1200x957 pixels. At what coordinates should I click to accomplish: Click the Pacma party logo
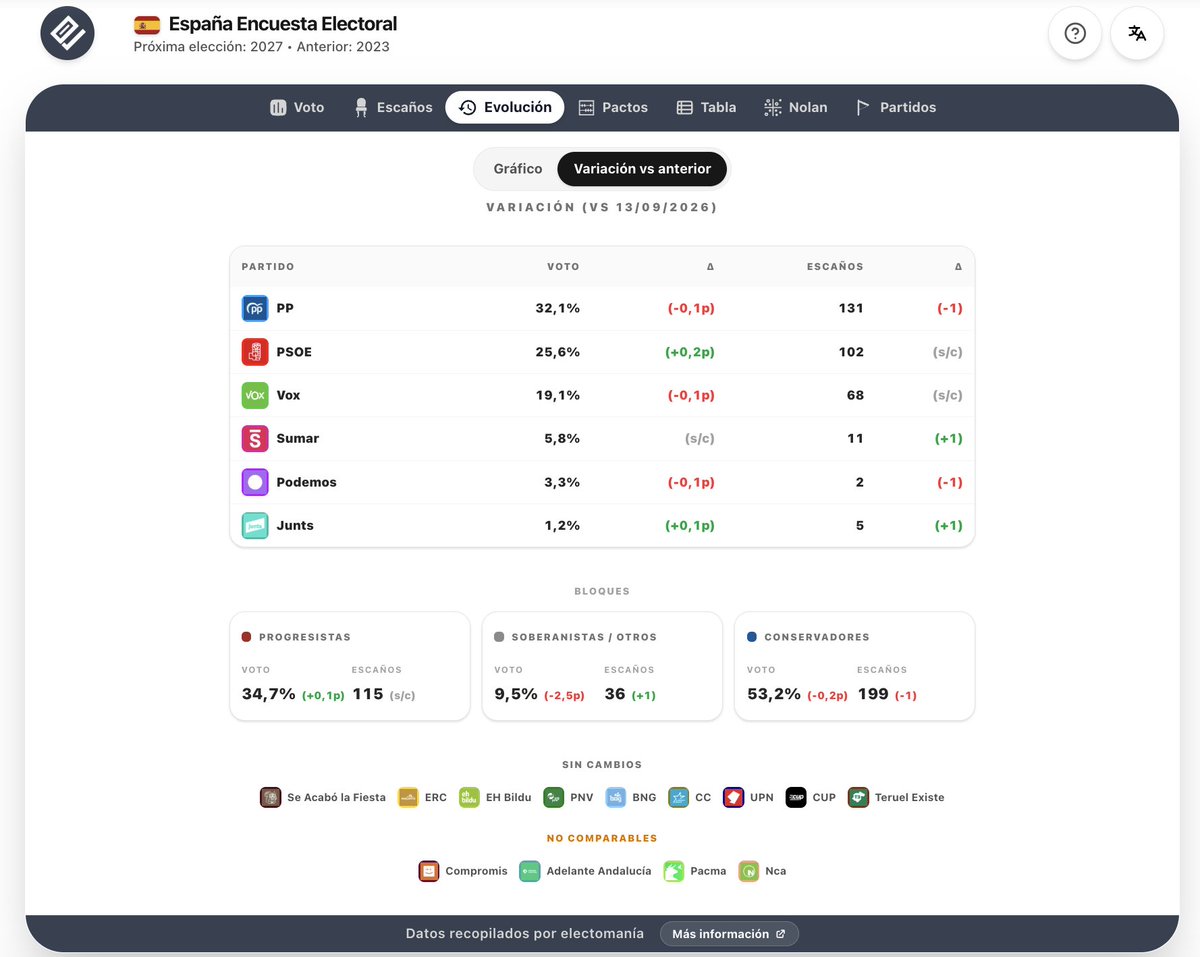coord(674,870)
